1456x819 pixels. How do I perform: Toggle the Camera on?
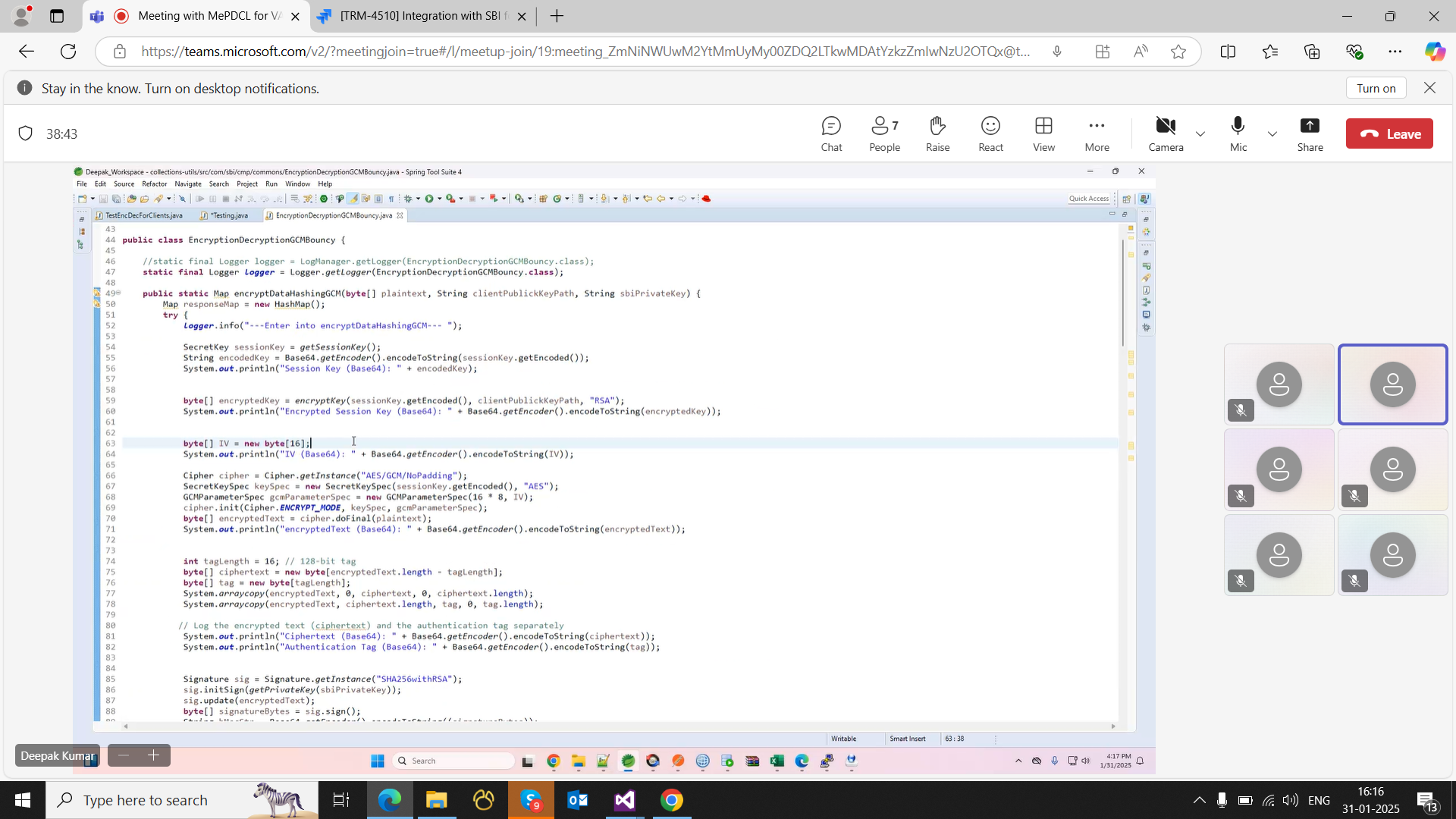pos(1166,133)
